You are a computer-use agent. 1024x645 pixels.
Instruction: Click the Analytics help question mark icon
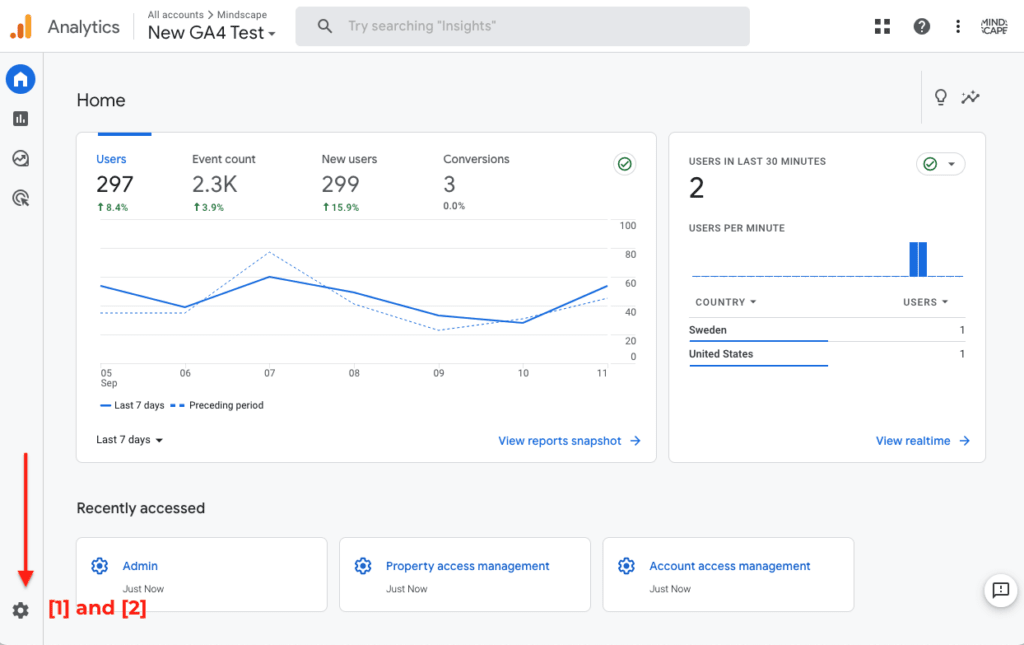pos(921,26)
